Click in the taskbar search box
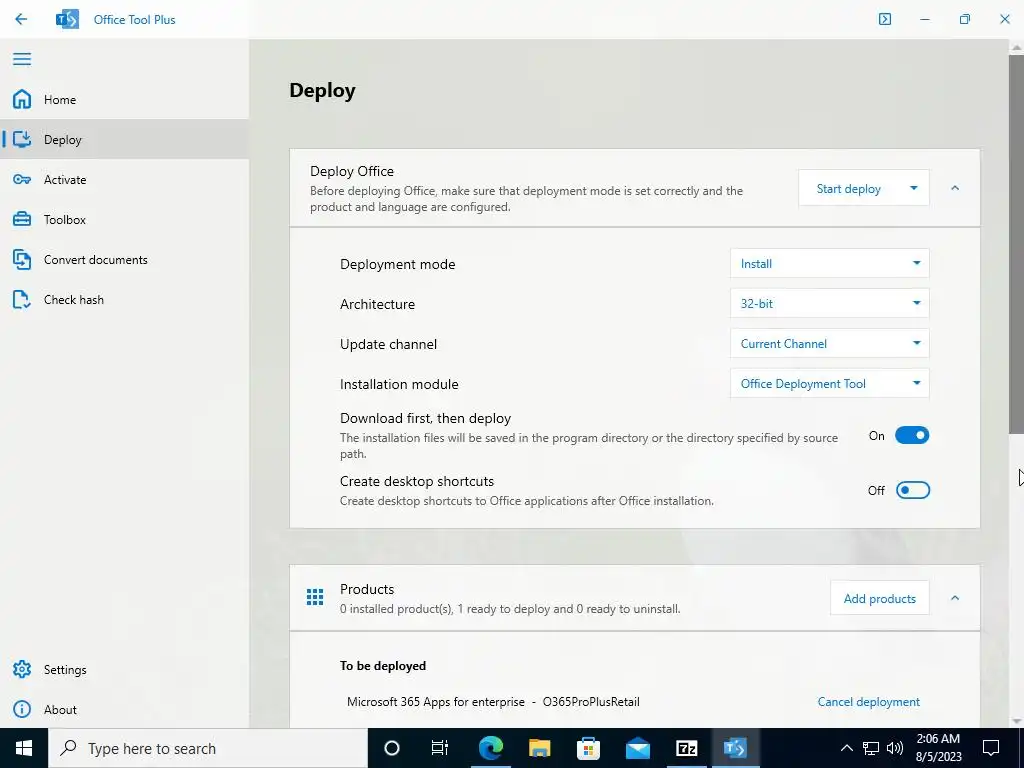Image resolution: width=1024 pixels, height=768 pixels. pyautogui.click(x=208, y=748)
